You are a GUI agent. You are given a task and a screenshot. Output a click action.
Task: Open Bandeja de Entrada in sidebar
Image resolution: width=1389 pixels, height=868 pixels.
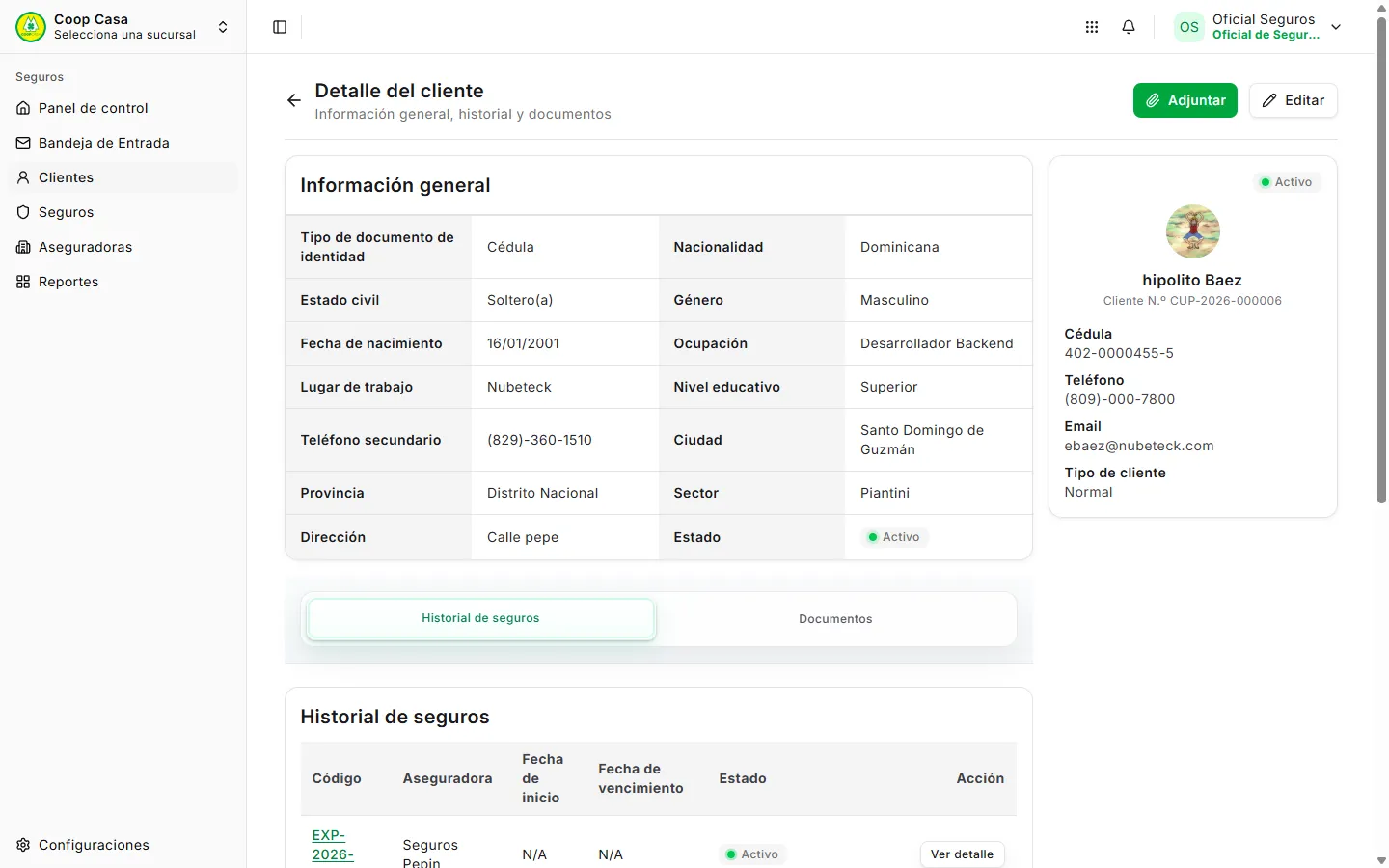(123, 143)
